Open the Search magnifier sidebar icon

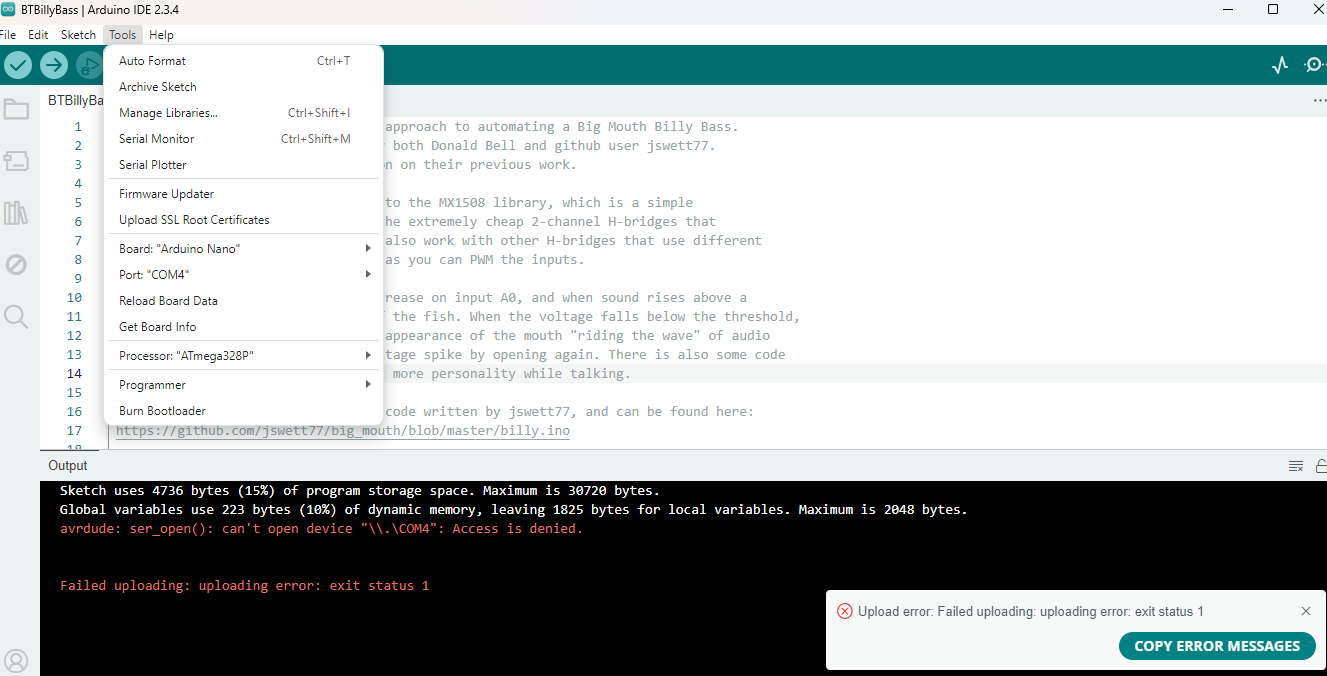[16, 317]
